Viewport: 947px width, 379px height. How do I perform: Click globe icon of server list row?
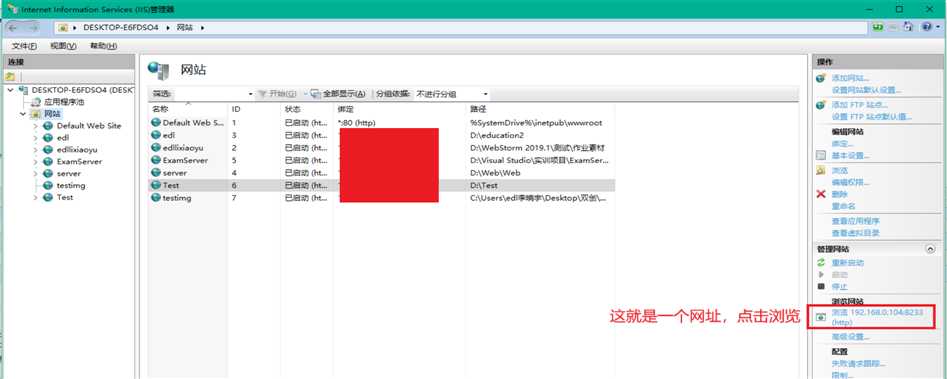(156, 173)
